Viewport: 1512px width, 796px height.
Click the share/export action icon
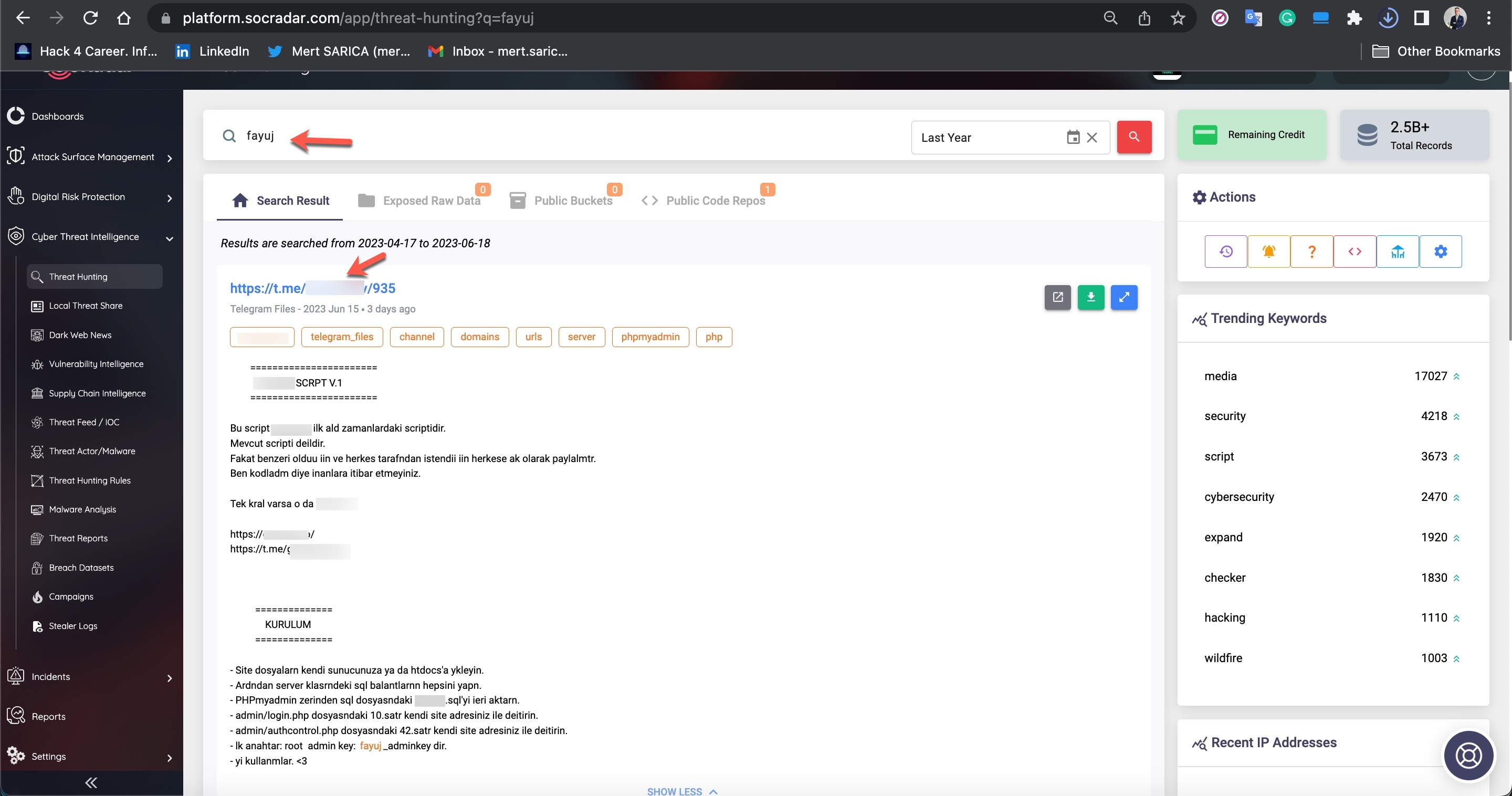point(1058,297)
